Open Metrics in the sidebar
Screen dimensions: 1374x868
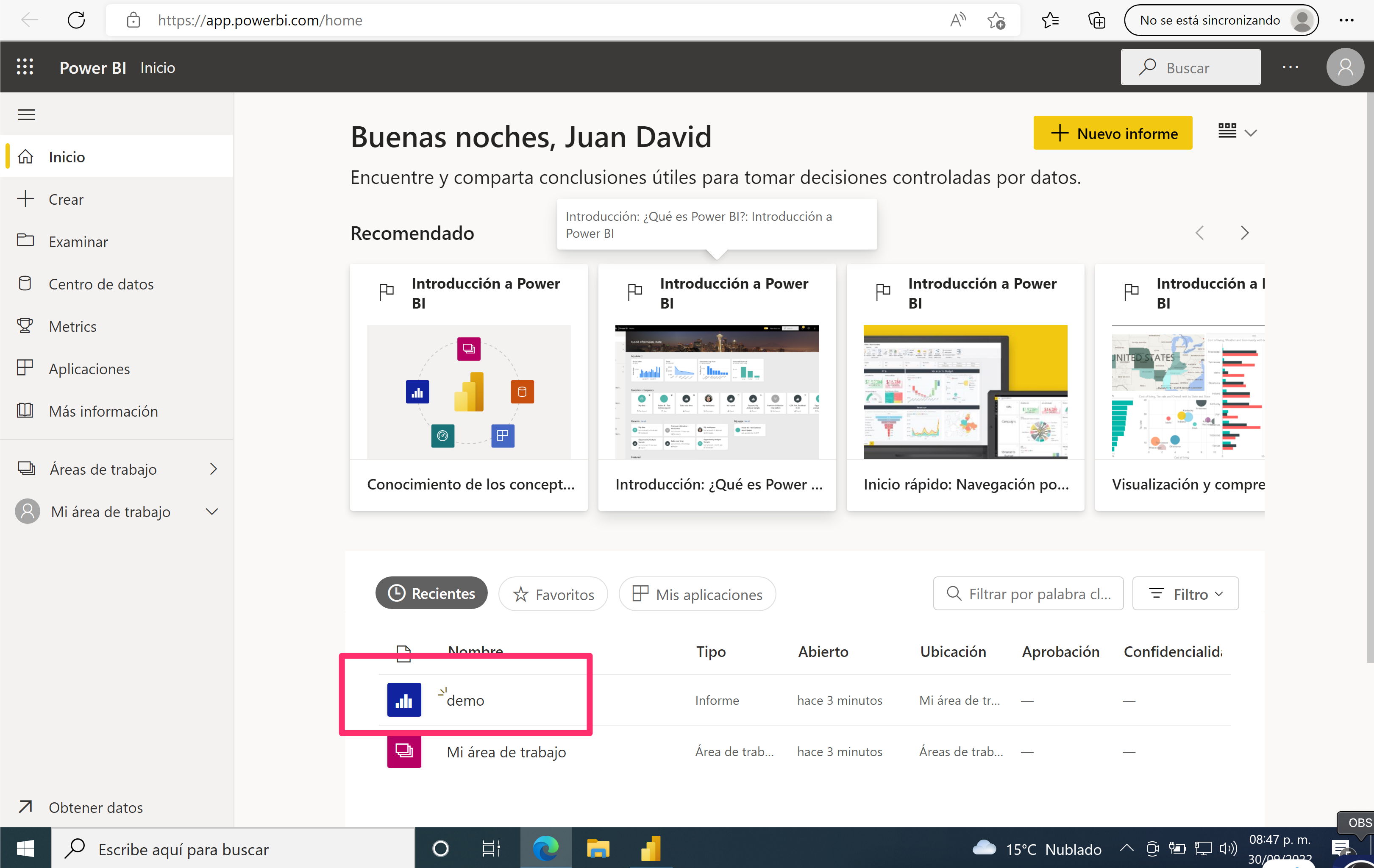pos(117,326)
